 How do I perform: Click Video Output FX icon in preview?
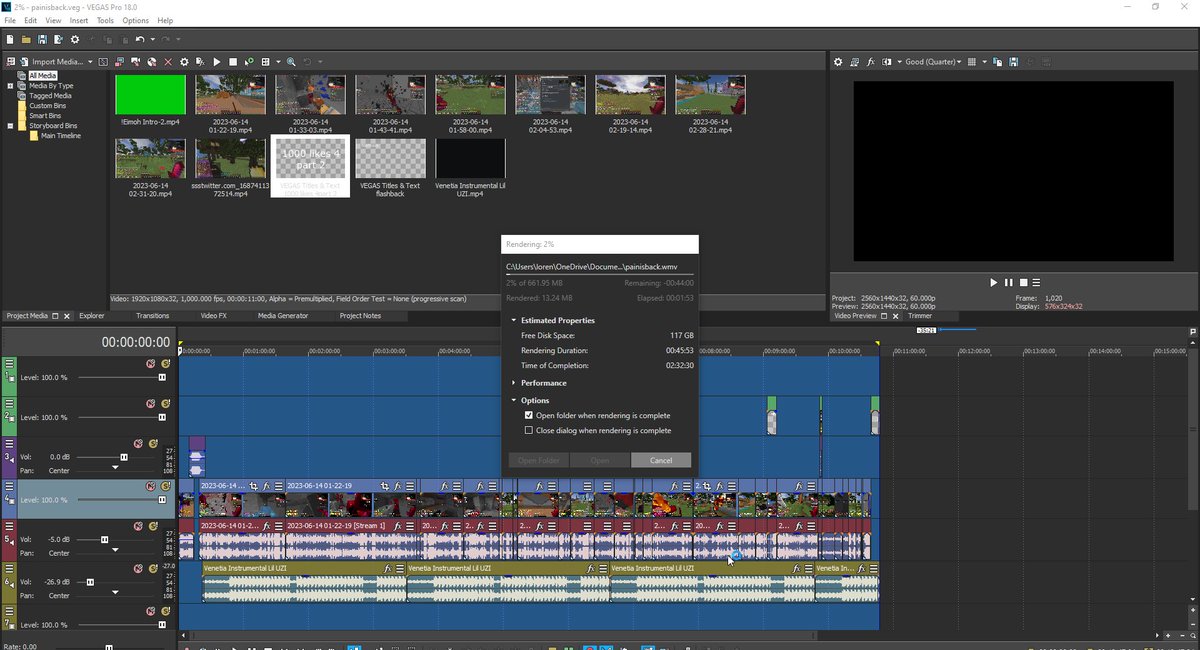tap(871, 62)
